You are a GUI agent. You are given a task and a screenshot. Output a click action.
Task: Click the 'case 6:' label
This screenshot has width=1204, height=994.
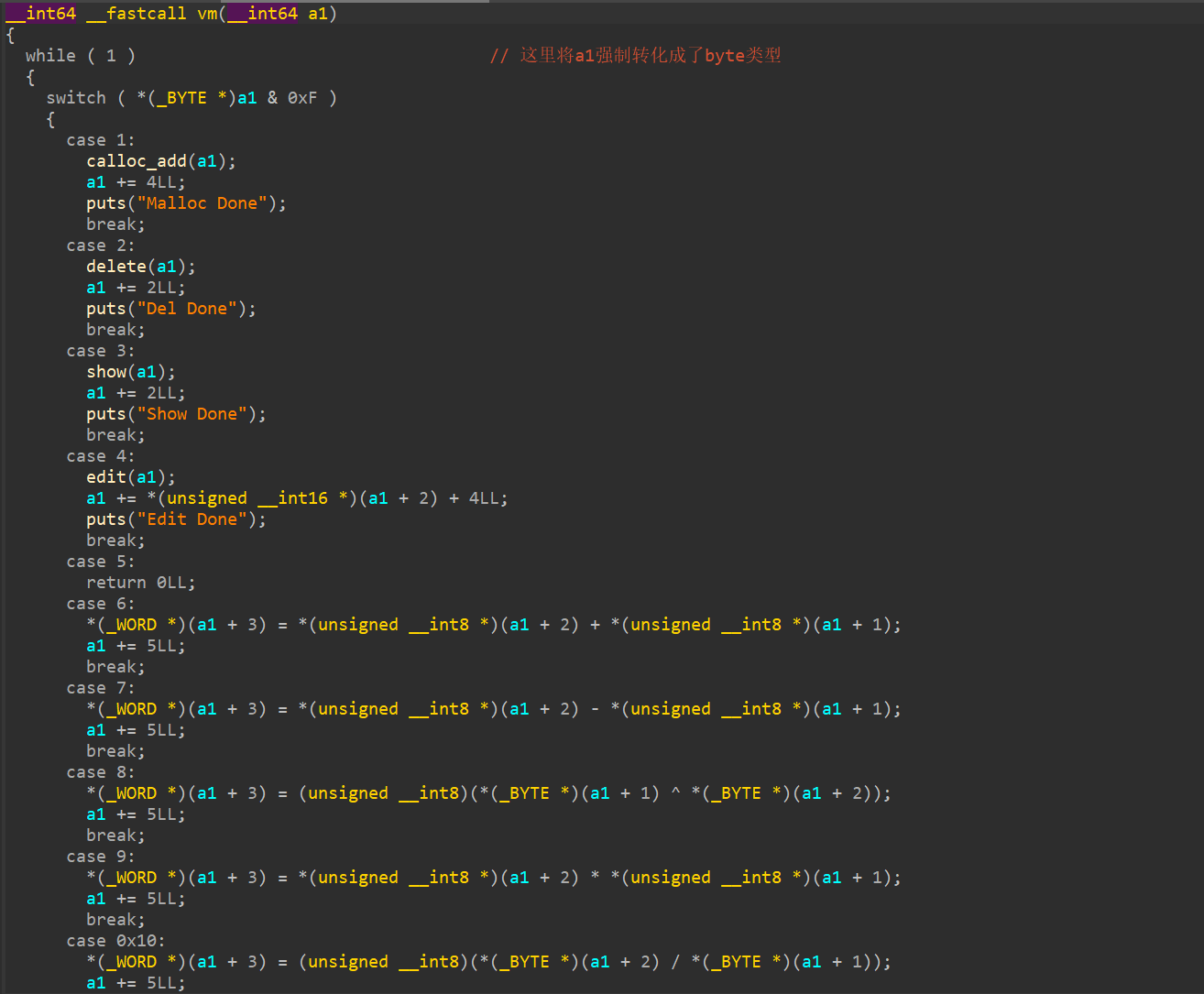(101, 604)
